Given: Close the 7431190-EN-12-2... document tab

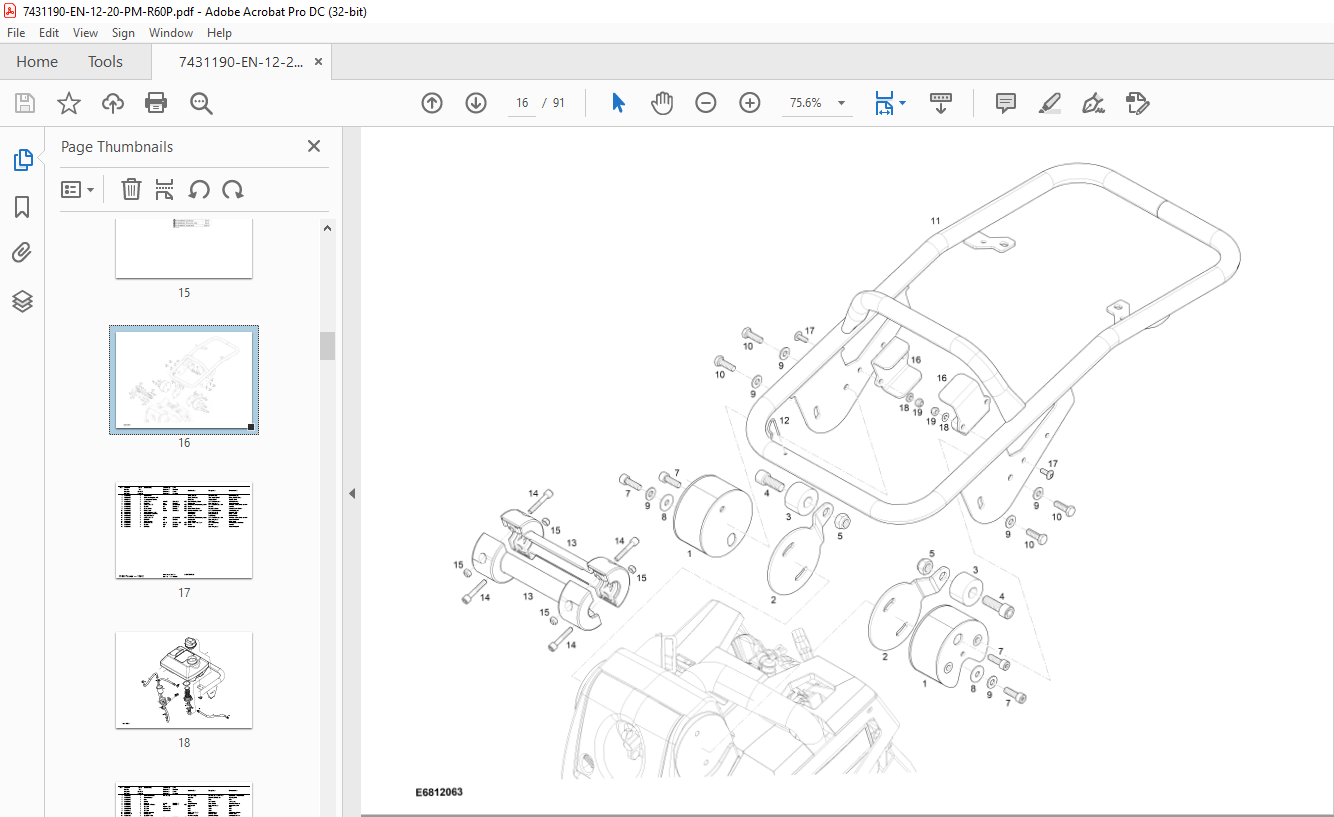Looking at the screenshot, I should point(319,62).
